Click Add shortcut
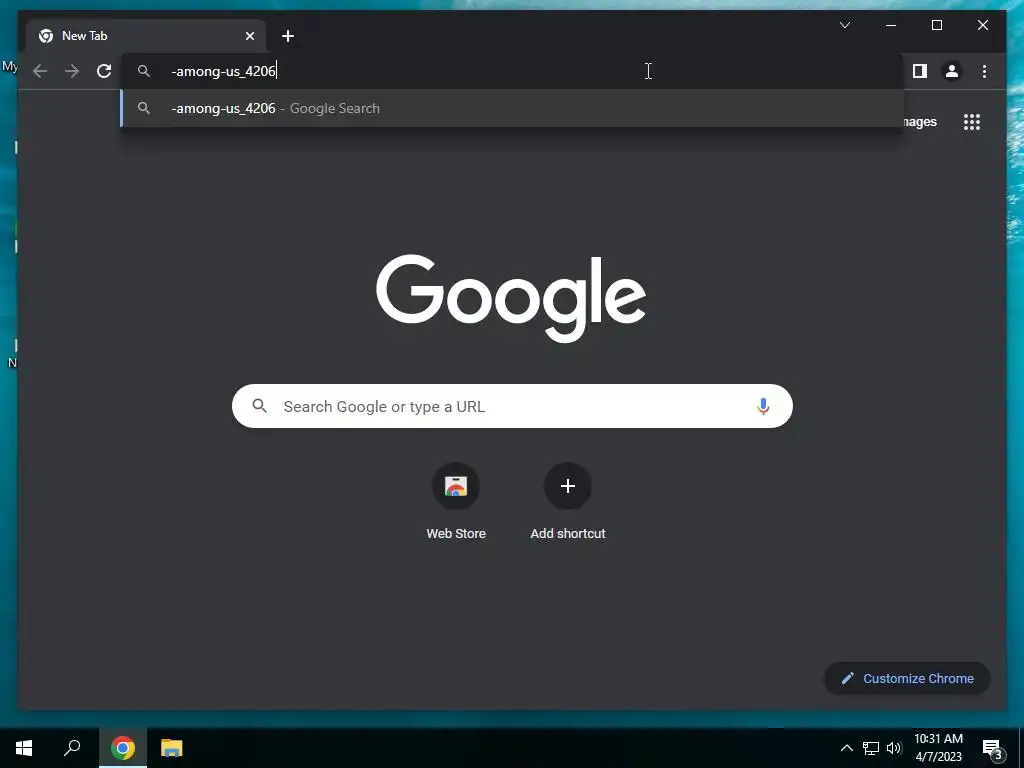The image size is (1024, 768). tap(568, 502)
